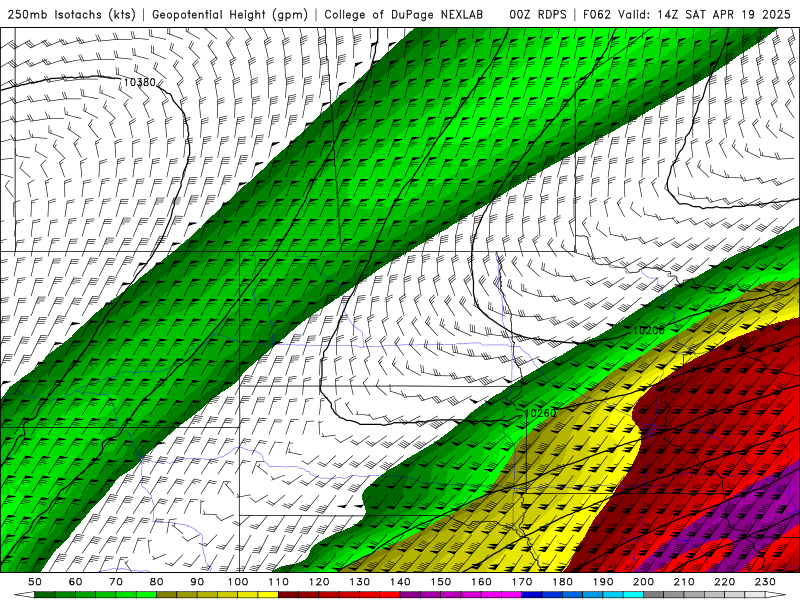Click the right arrow end of the color bar
800x600 pixels.
click(x=776, y=594)
